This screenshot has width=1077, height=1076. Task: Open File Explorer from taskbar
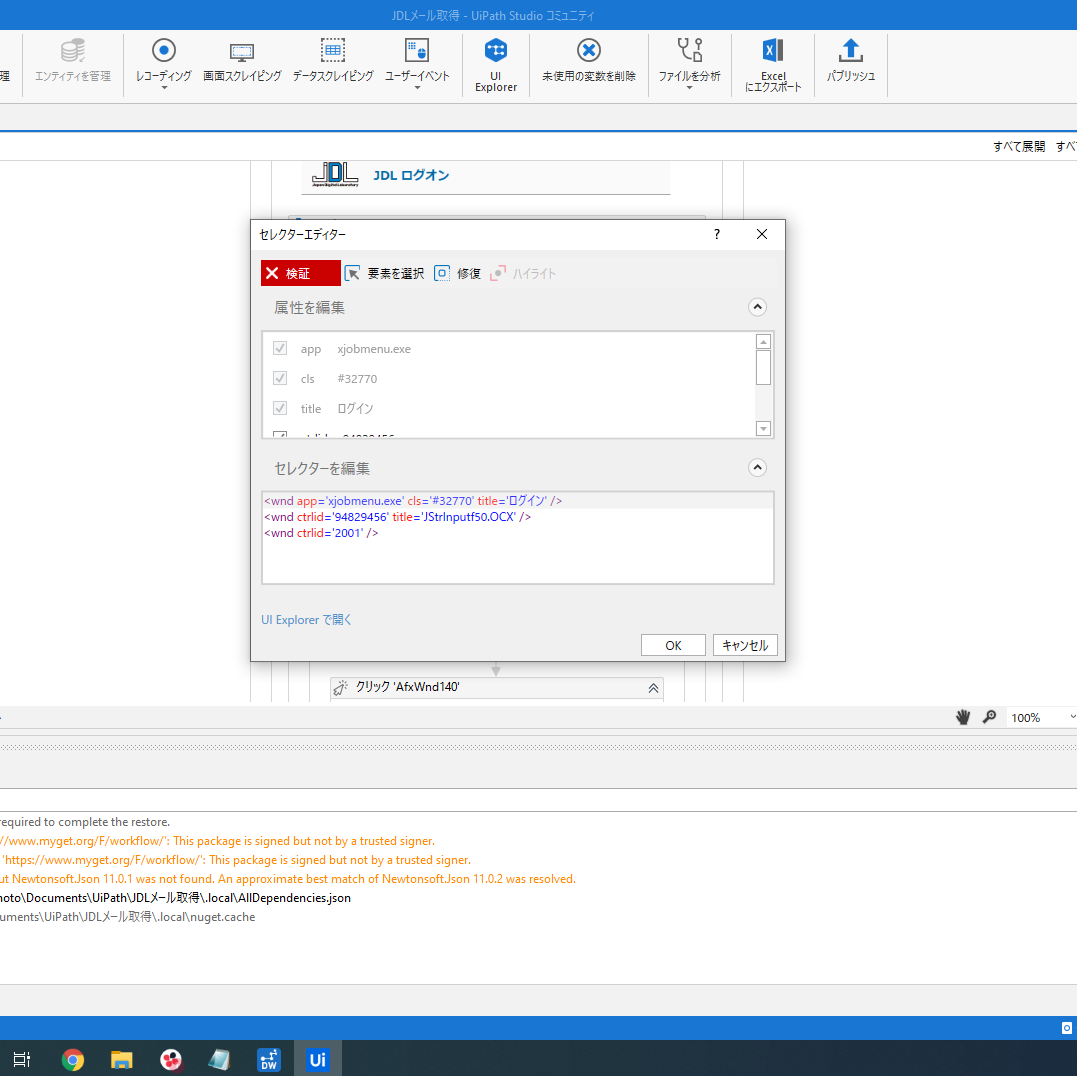click(122, 1060)
